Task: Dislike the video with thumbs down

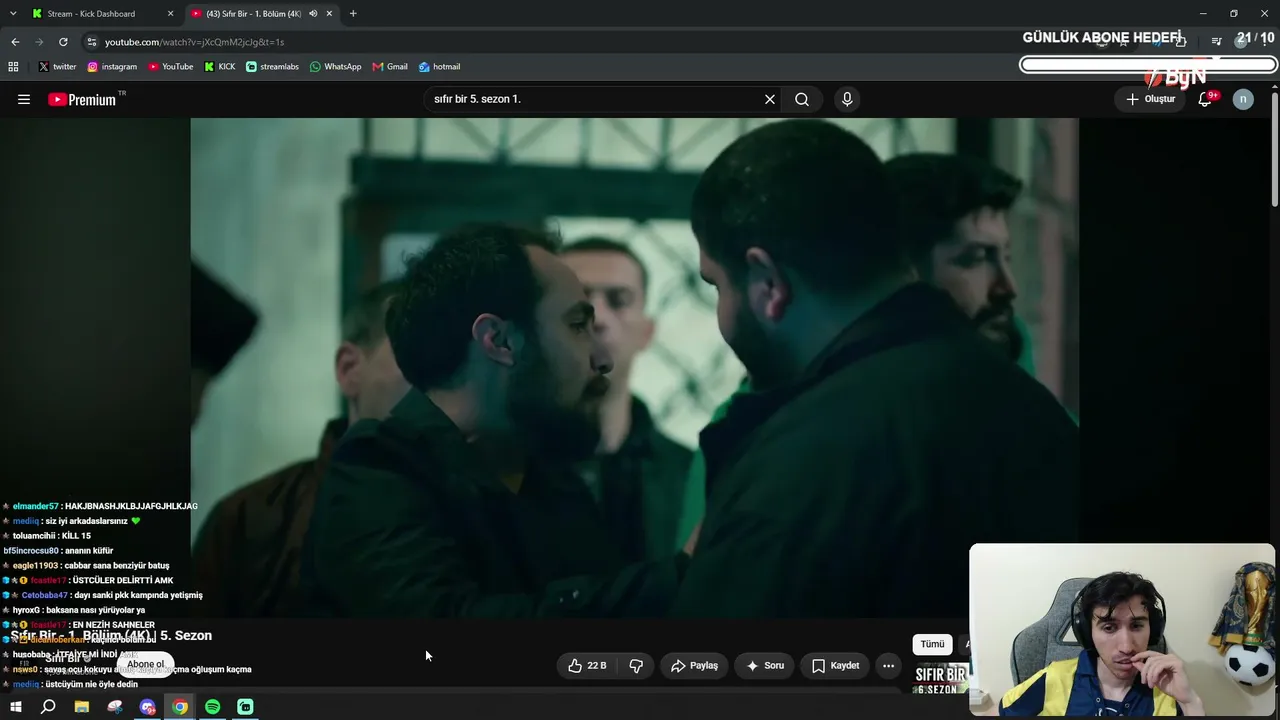Action: tap(636, 665)
